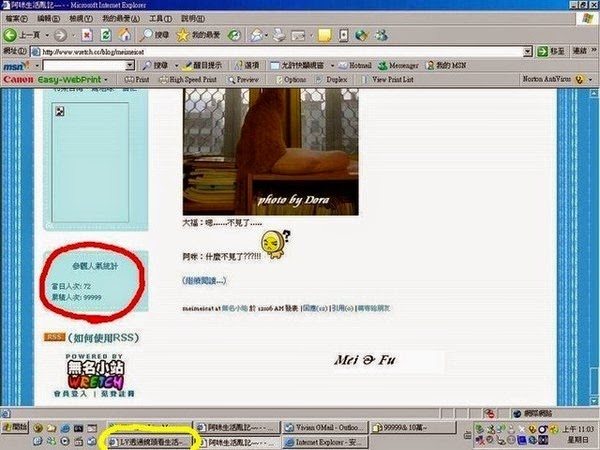Switch to LV透過鏡頭看生活~ taskbar window
600x450 pixels.
(150, 442)
